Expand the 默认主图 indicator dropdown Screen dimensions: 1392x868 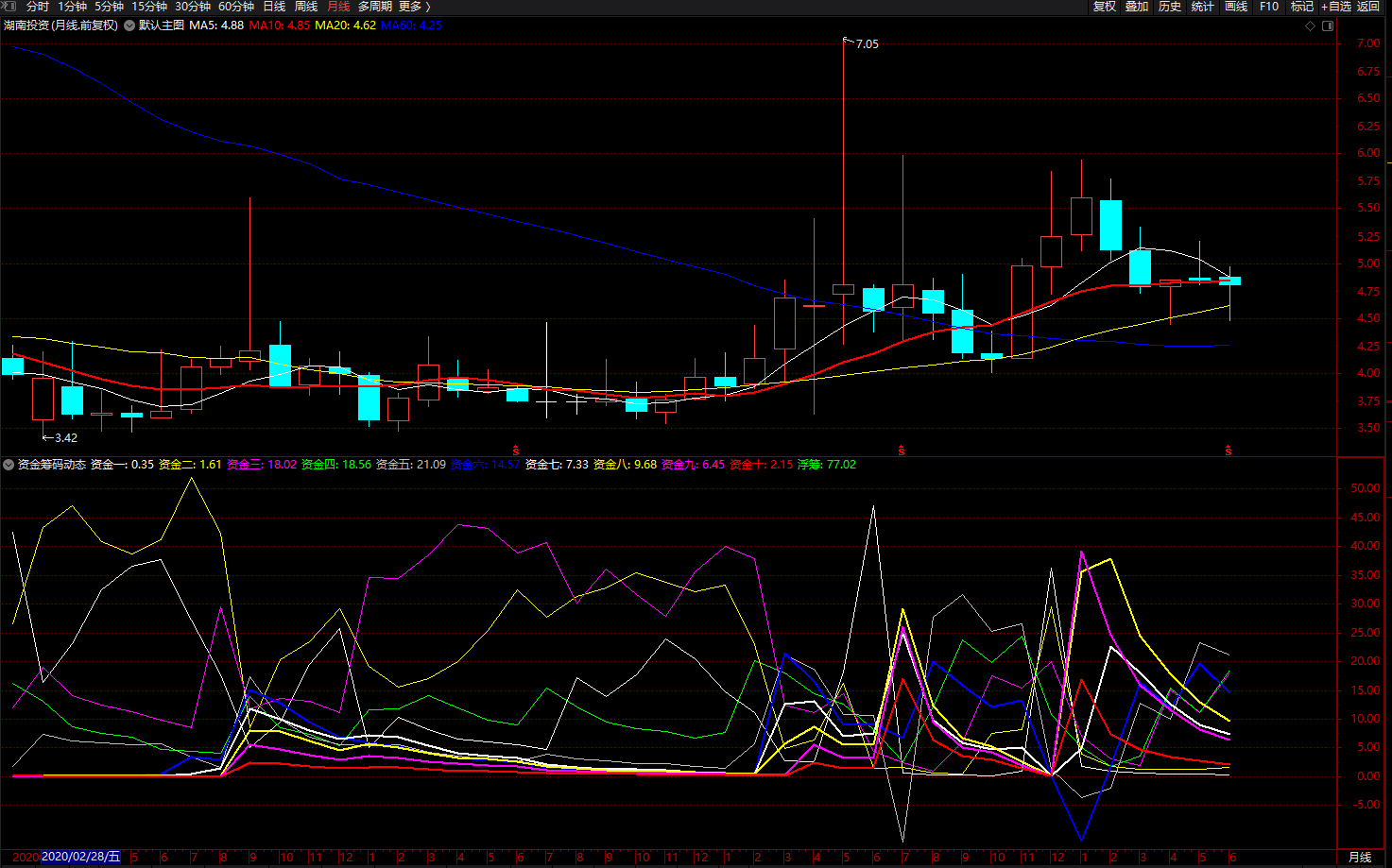tap(129, 26)
